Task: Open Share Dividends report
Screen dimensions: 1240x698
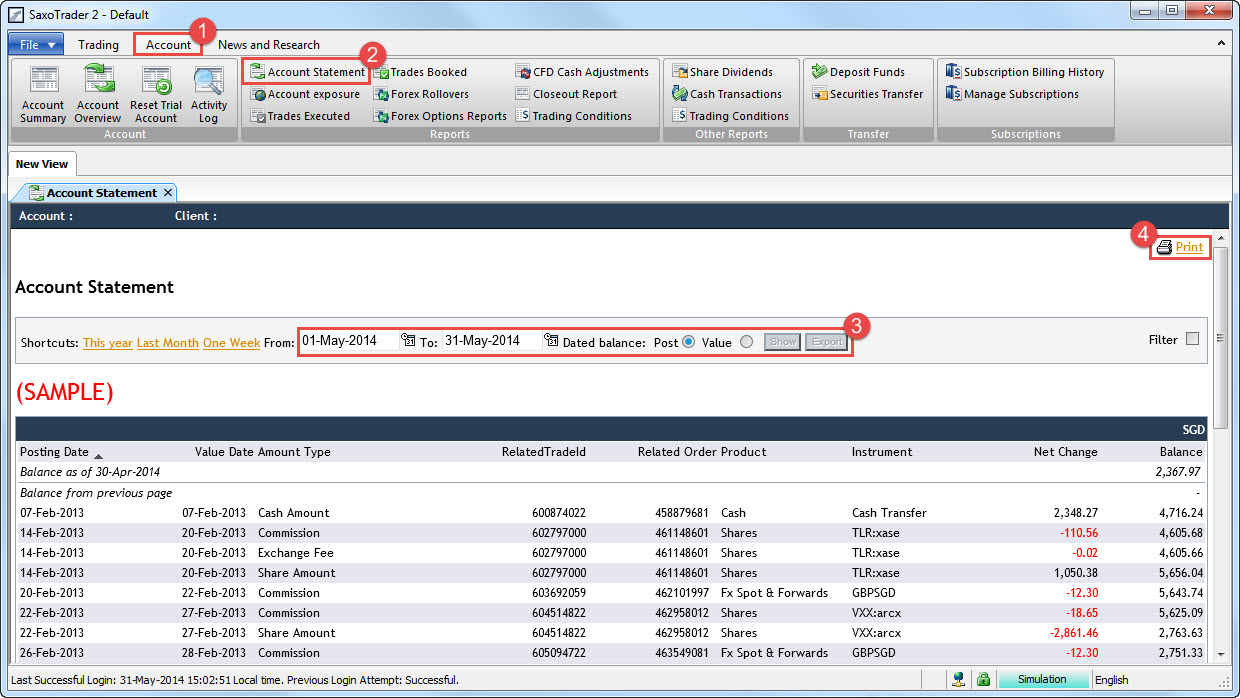Action: click(722, 72)
